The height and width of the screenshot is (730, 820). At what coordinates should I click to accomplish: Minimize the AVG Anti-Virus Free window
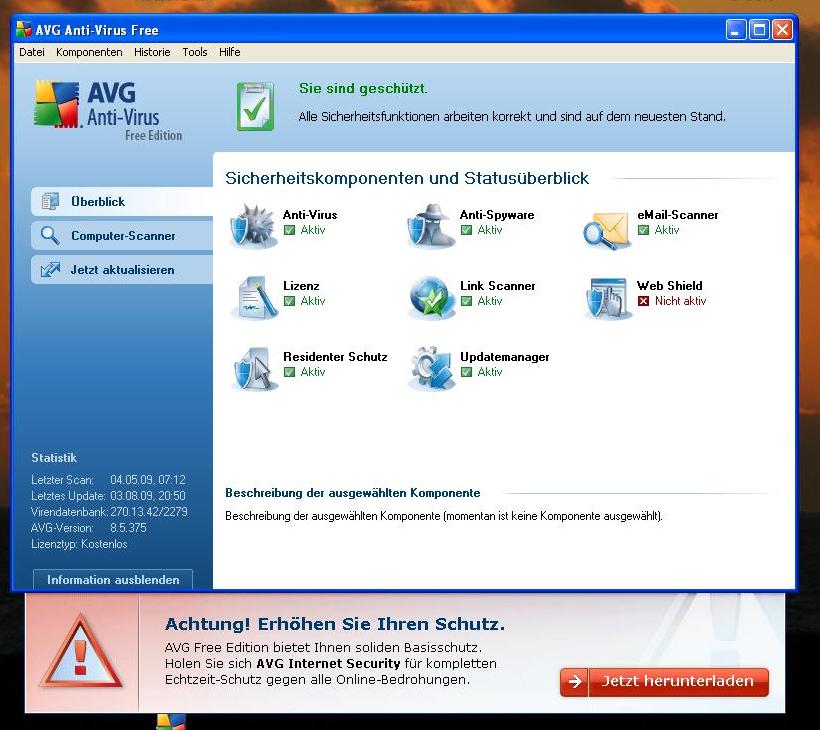pyautogui.click(x=736, y=30)
